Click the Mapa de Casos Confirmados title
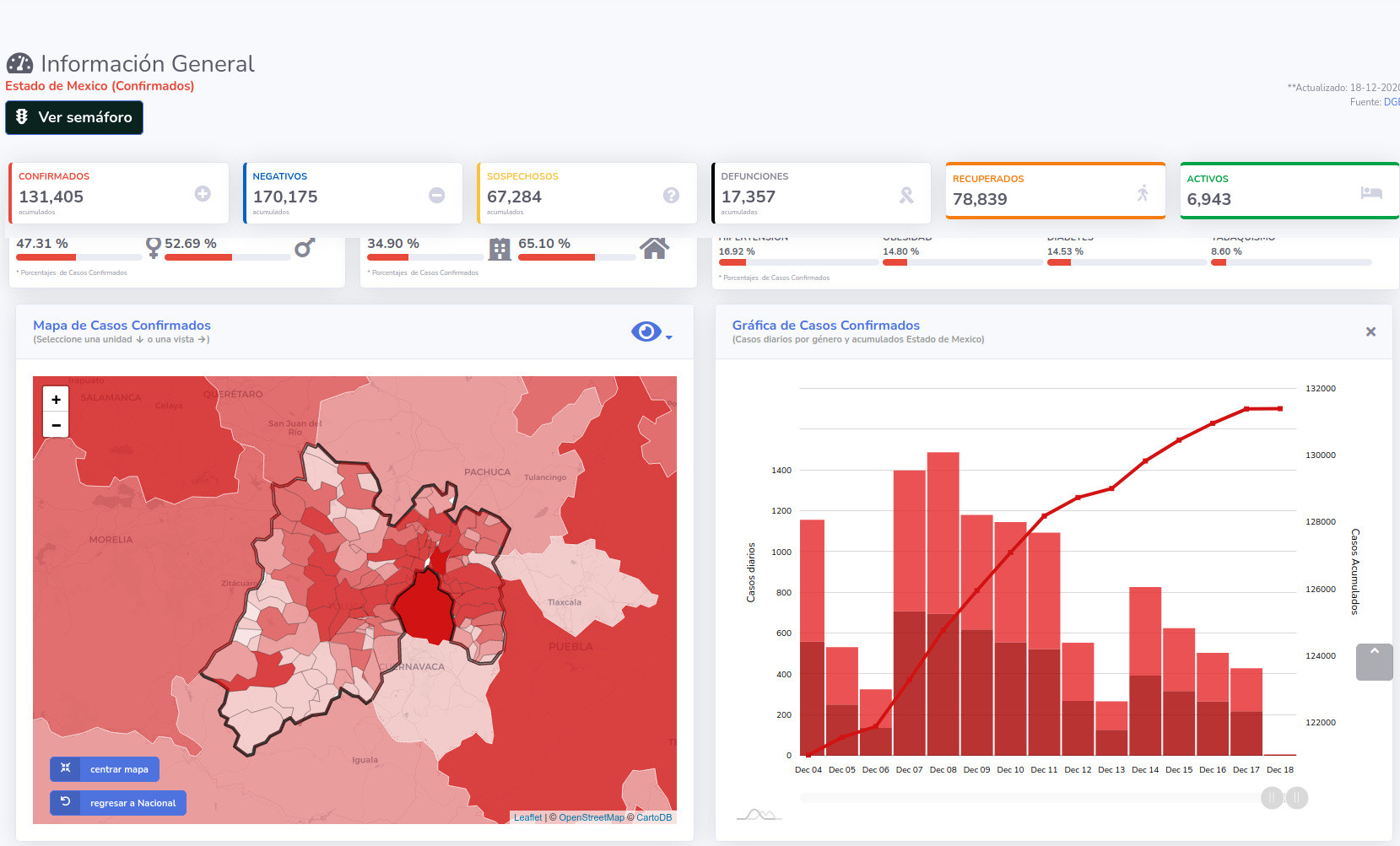The height and width of the screenshot is (846, 1400). [x=122, y=325]
